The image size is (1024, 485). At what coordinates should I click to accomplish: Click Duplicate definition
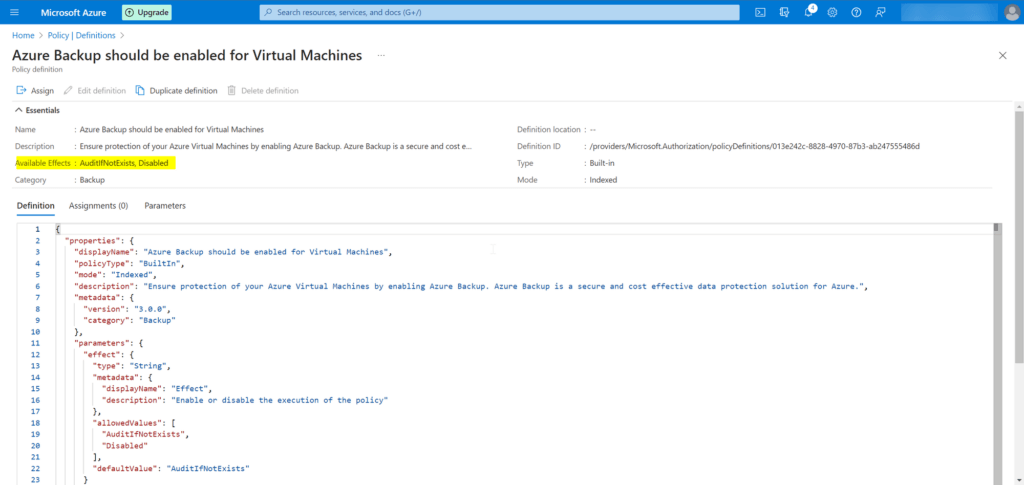pyautogui.click(x=176, y=91)
